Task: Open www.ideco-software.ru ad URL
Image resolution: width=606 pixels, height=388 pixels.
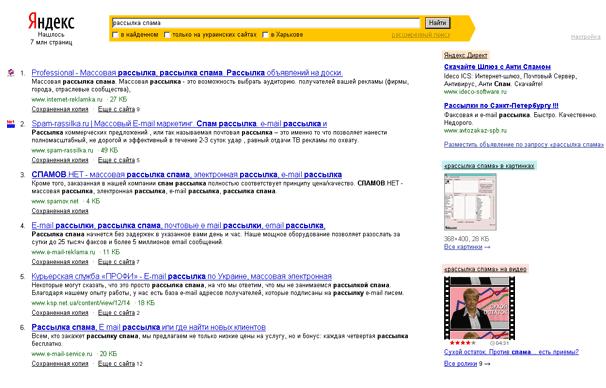Action: (475, 92)
